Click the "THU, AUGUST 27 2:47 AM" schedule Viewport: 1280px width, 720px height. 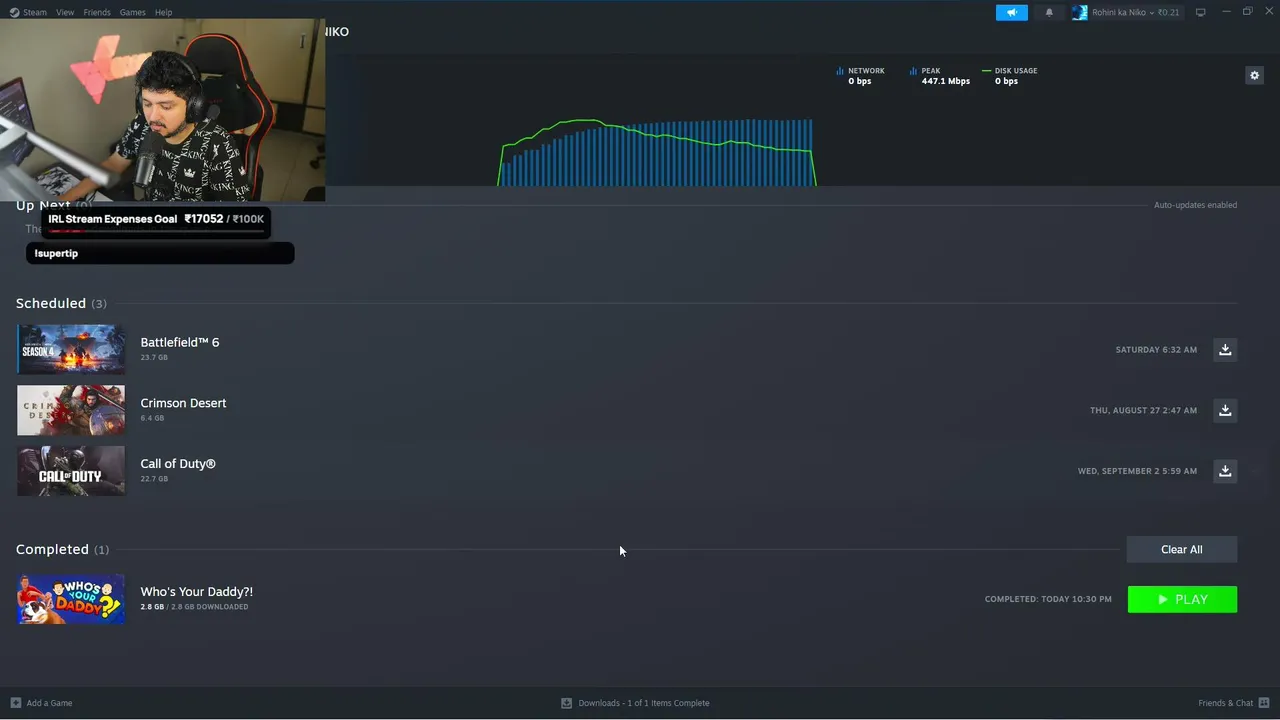point(1143,411)
